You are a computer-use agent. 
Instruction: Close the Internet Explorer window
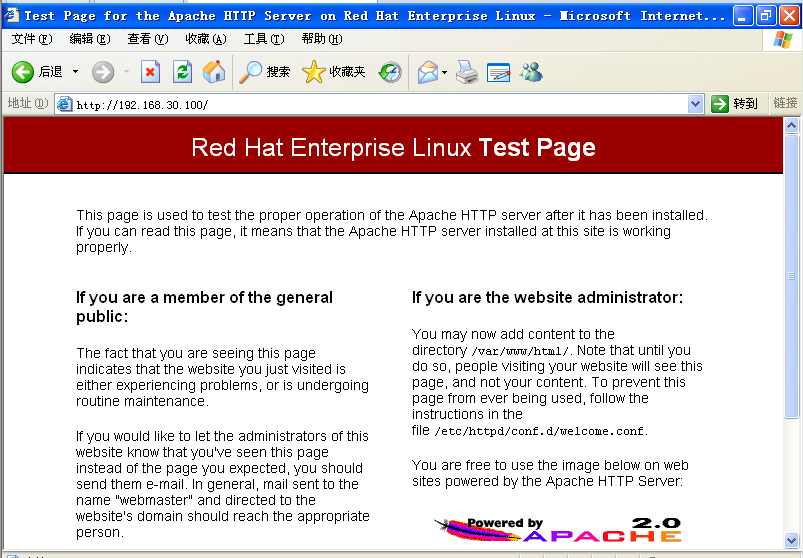(789, 15)
